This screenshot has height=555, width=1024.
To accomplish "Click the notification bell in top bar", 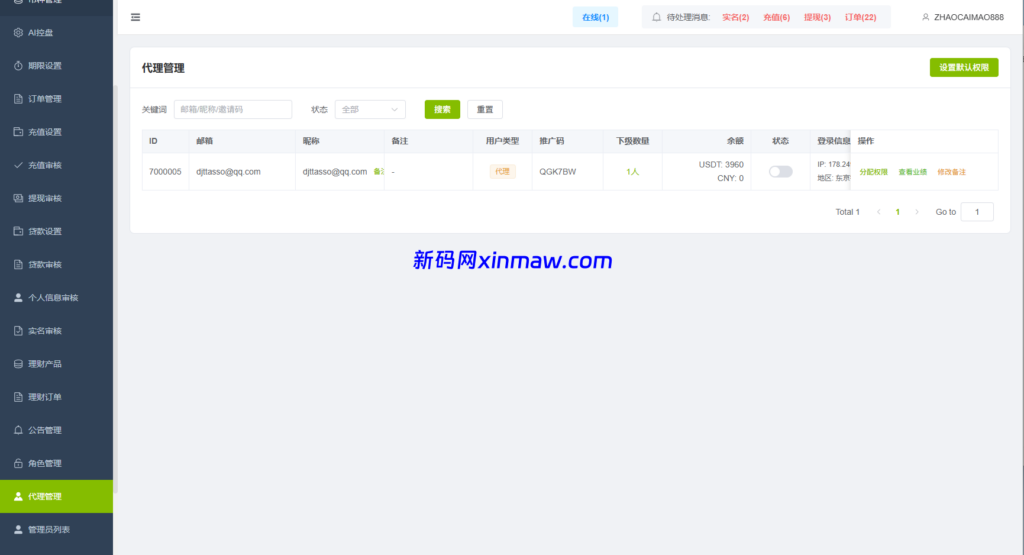I will tap(656, 17).
